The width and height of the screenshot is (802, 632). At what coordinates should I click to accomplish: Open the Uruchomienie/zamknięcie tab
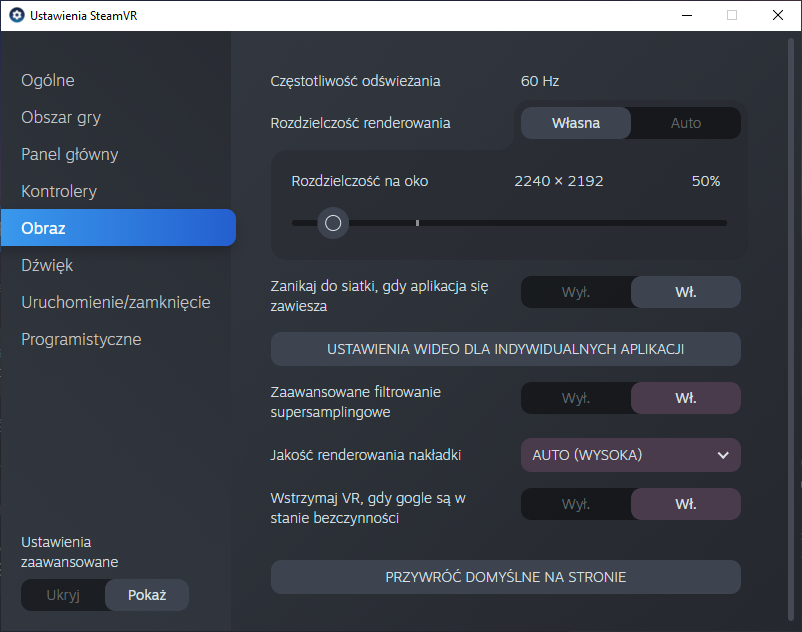[116, 302]
